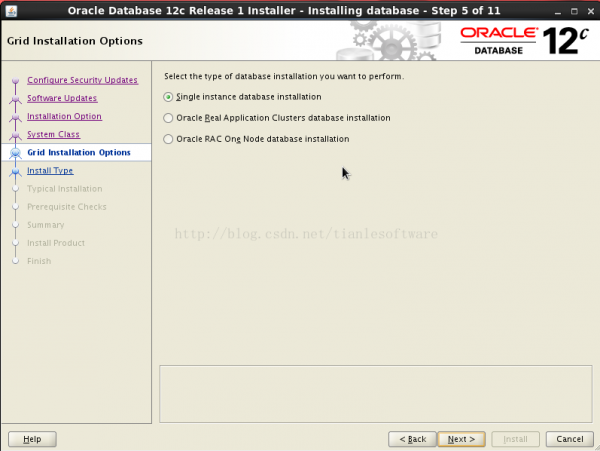Image resolution: width=600 pixels, height=451 pixels.
Task: Open the Configure Security Updates step
Action: (x=82, y=80)
